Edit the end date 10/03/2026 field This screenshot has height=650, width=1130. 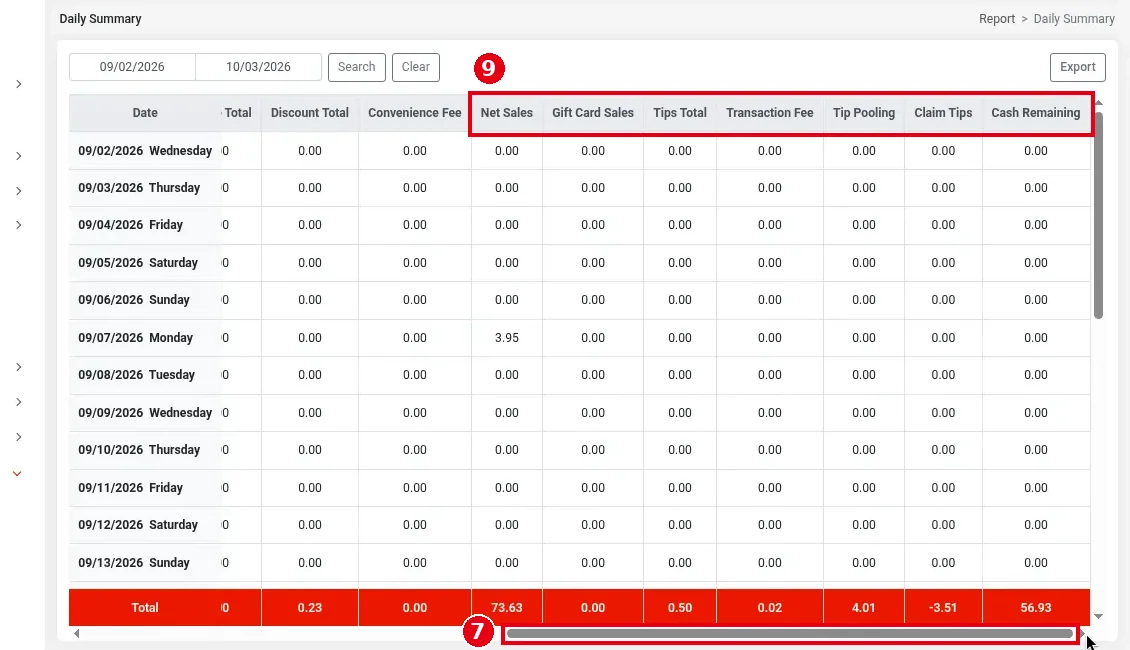tap(258, 67)
